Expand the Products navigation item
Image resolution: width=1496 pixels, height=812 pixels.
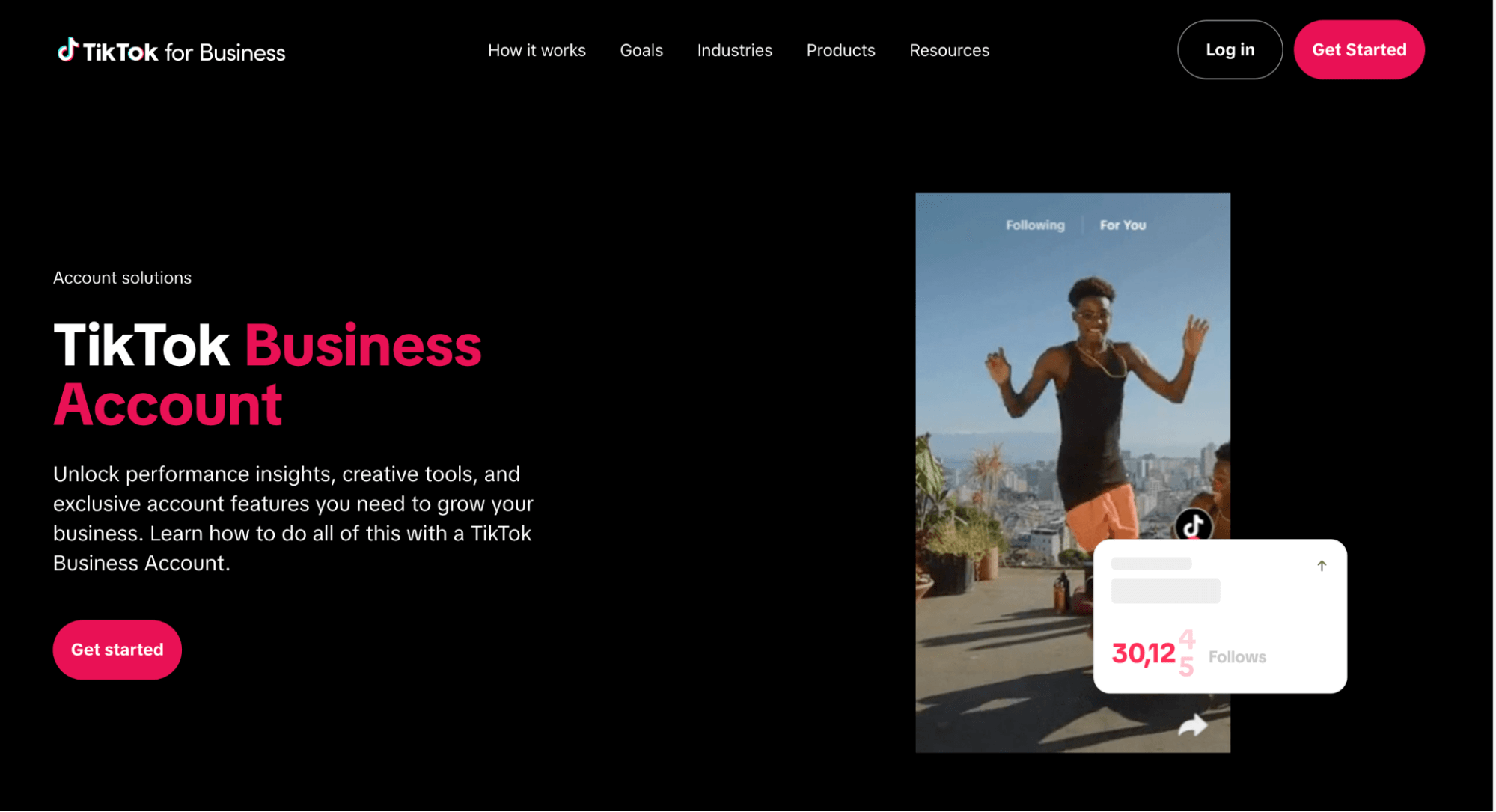(x=842, y=50)
